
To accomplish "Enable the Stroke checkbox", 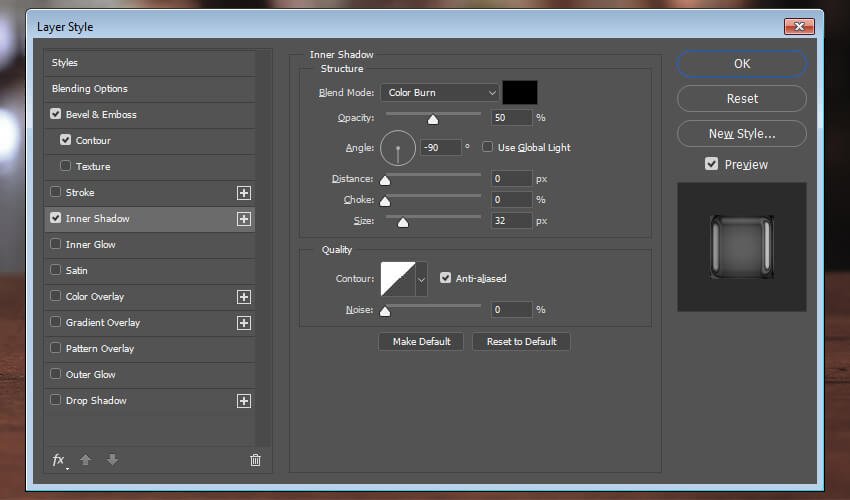I will pyautogui.click(x=55, y=192).
